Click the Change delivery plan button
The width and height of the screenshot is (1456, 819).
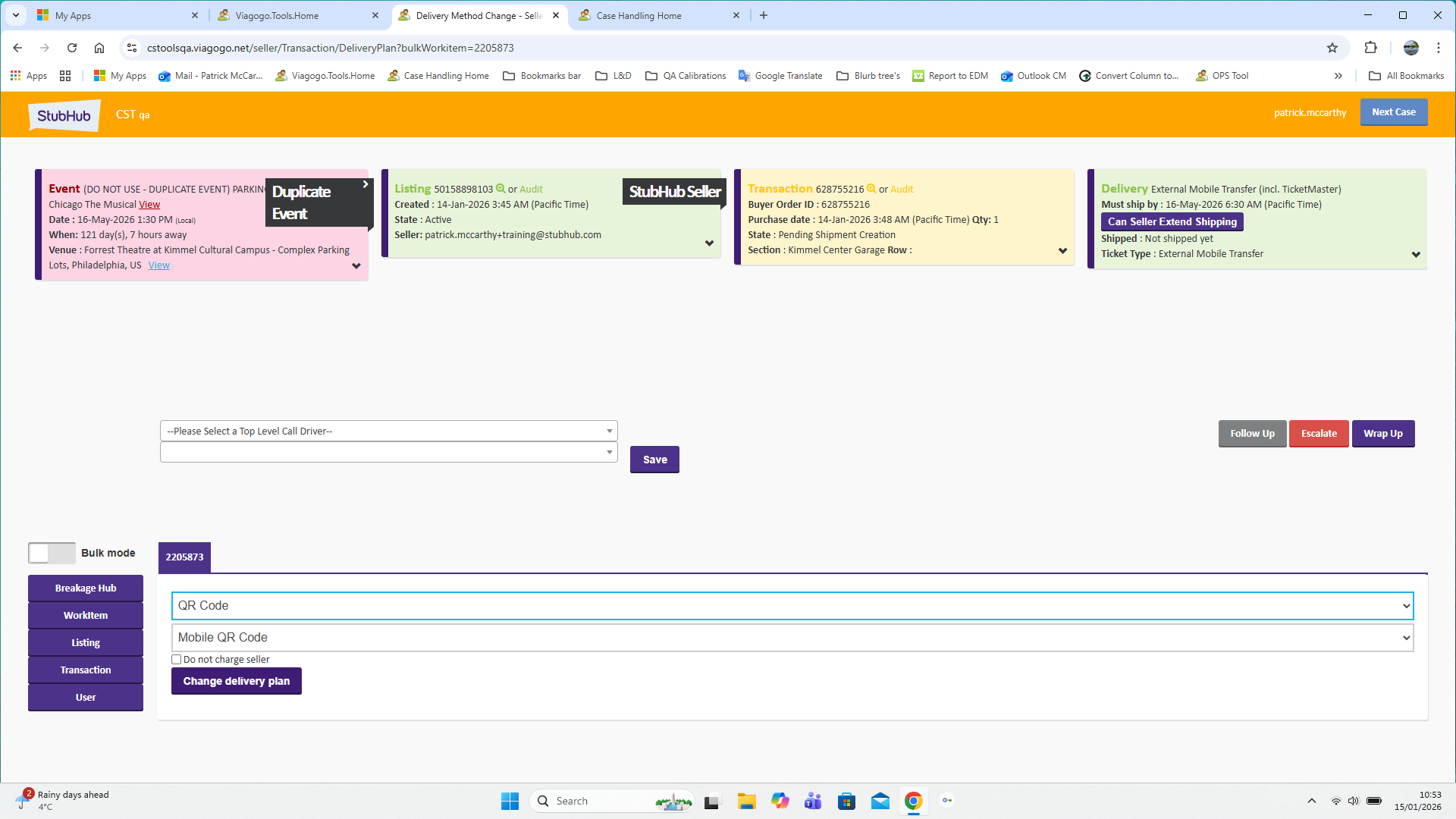point(236,681)
